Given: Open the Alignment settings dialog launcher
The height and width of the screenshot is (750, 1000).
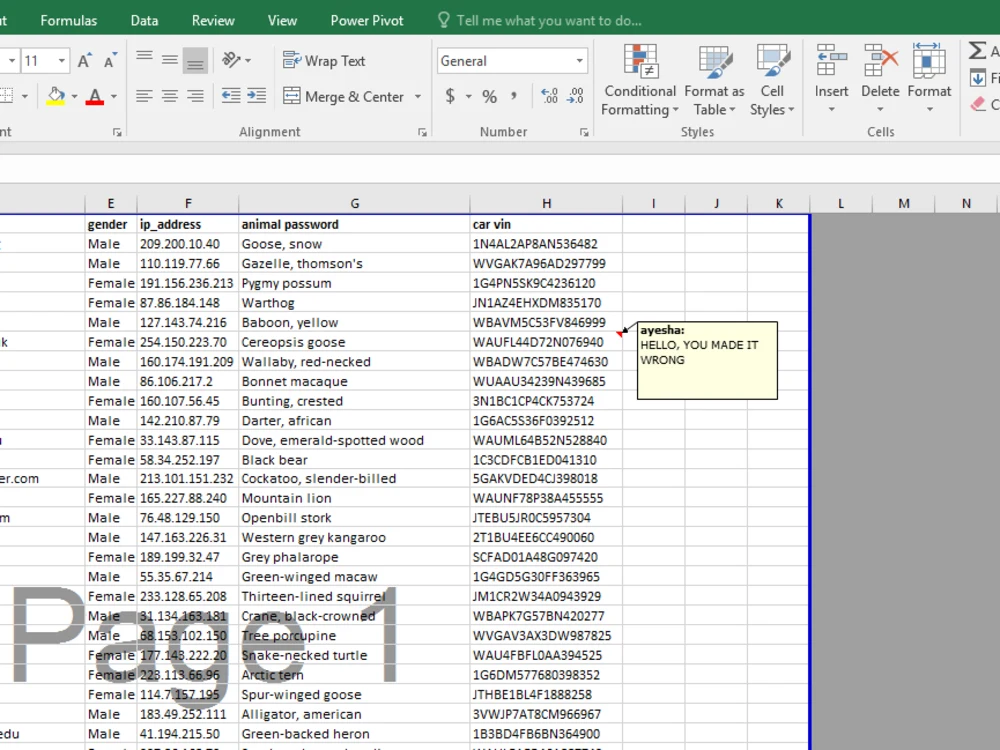Looking at the screenshot, I should (x=422, y=132).
